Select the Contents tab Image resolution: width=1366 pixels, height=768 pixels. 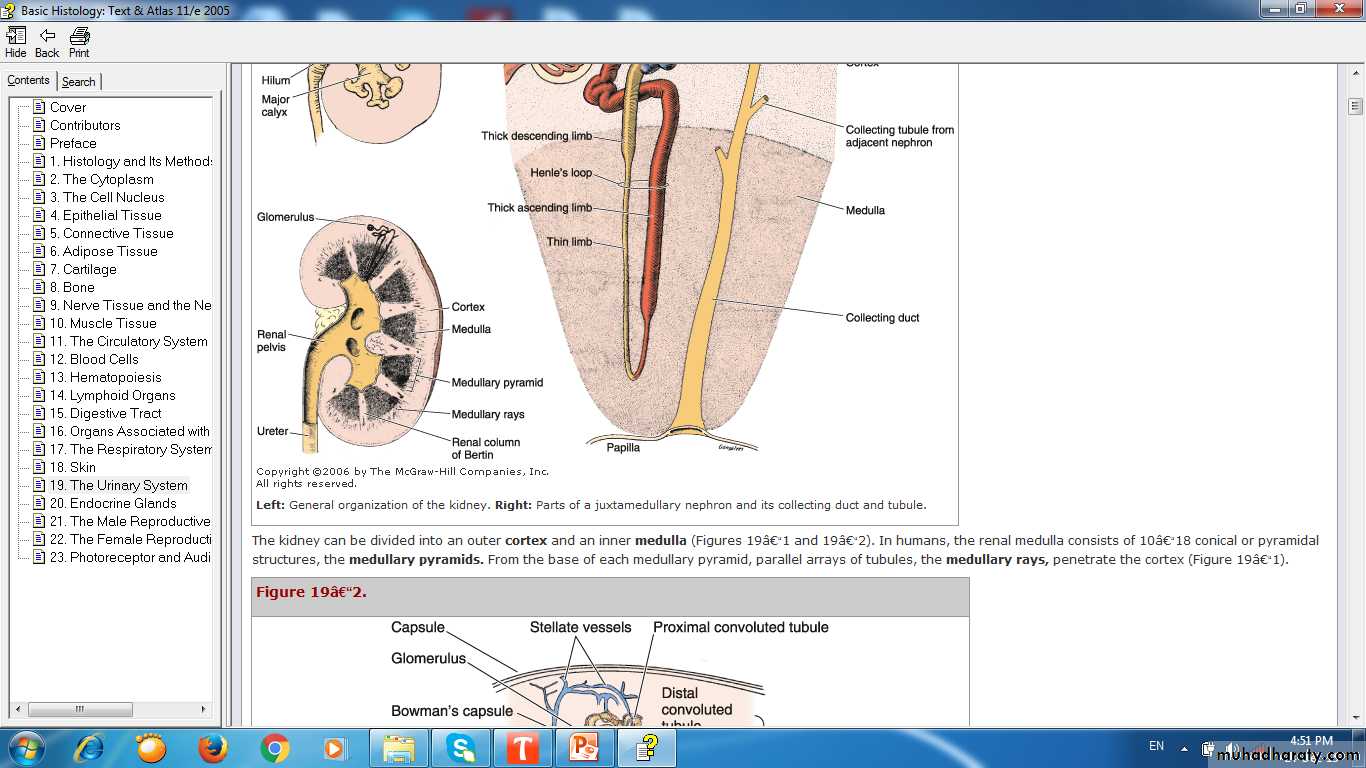click(28, 81)
